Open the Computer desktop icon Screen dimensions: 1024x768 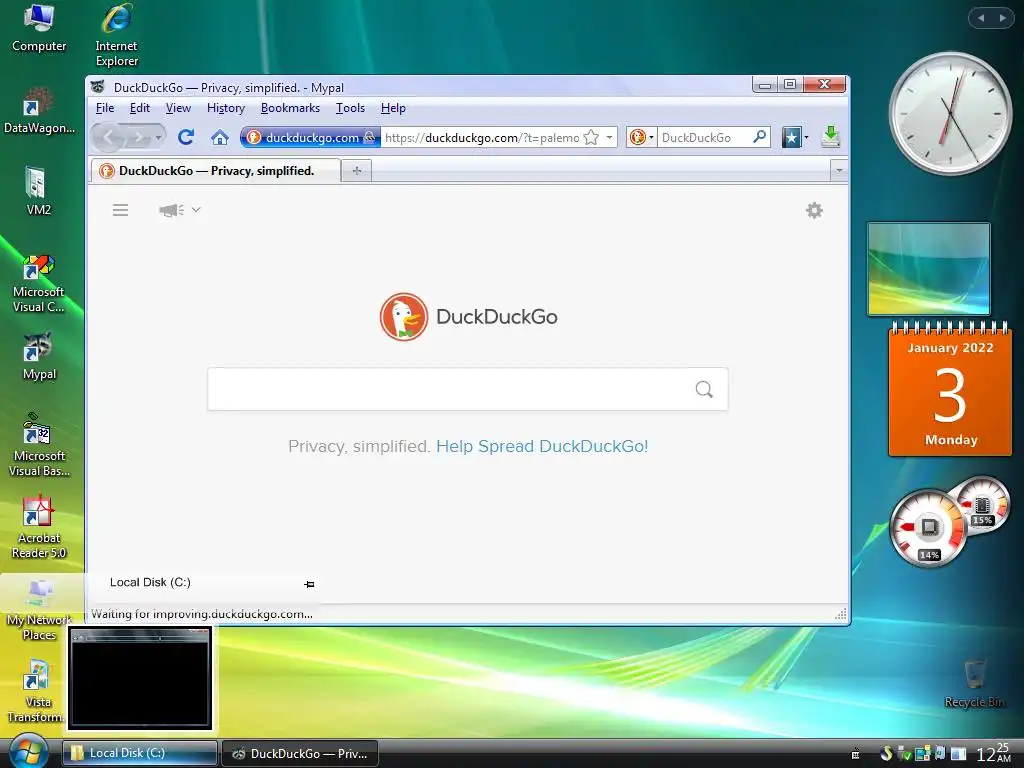39,27
